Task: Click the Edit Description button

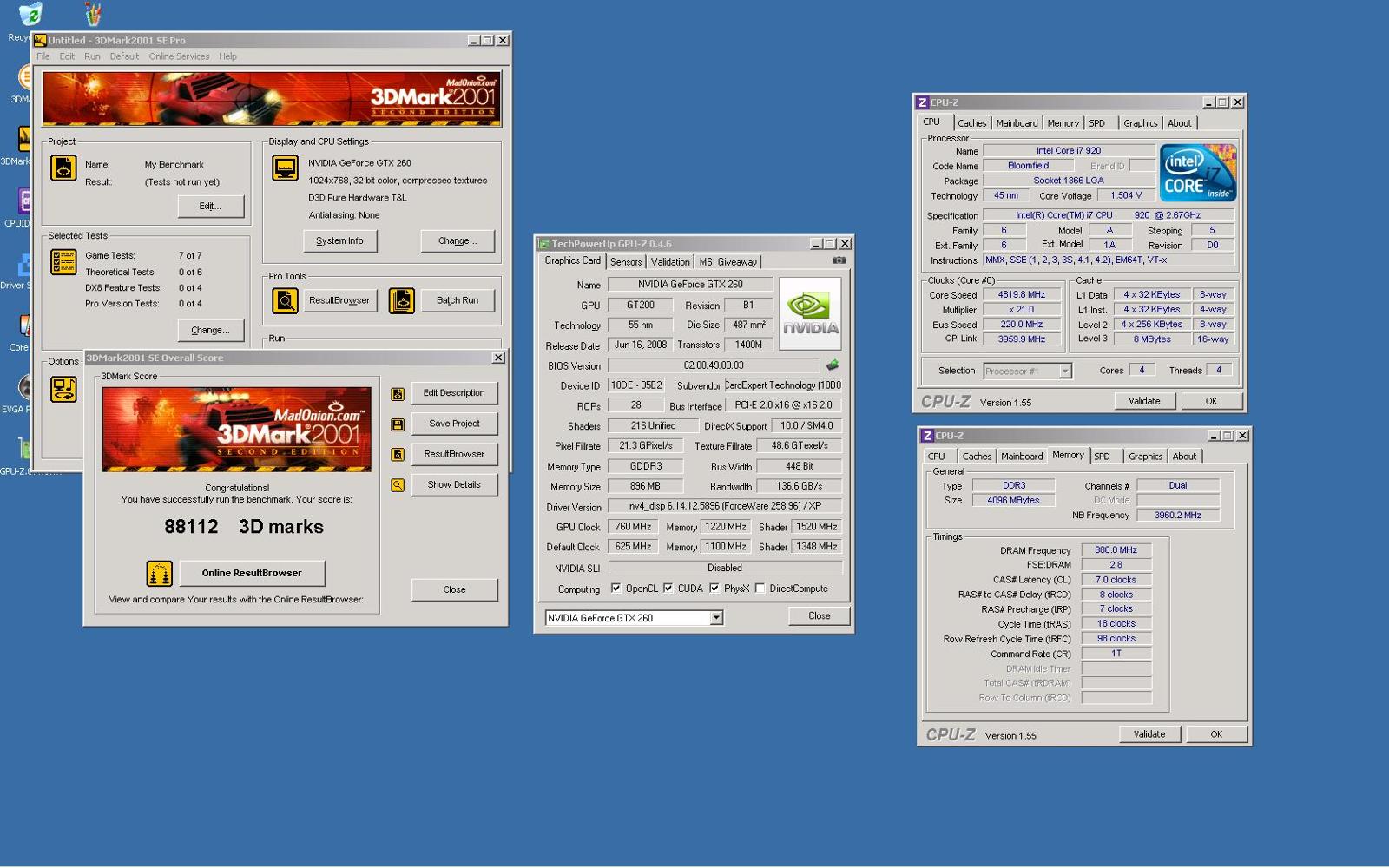Action: 454,393
